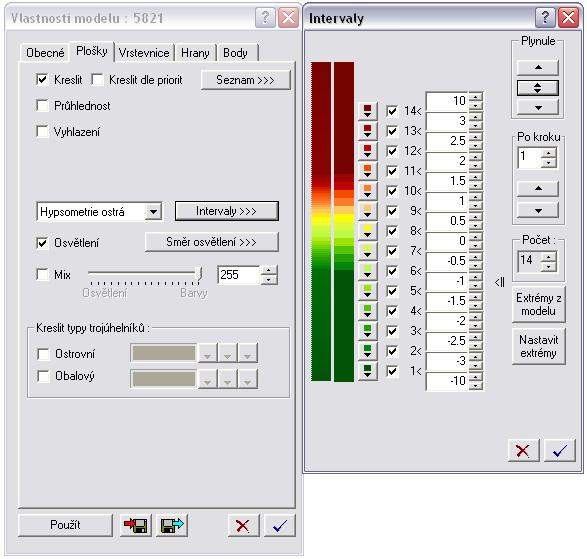The height and width of the screenshot is (559, 587).
Task: Confirm Intervaly with the blue checkmark icon
Action: (560, 450)
